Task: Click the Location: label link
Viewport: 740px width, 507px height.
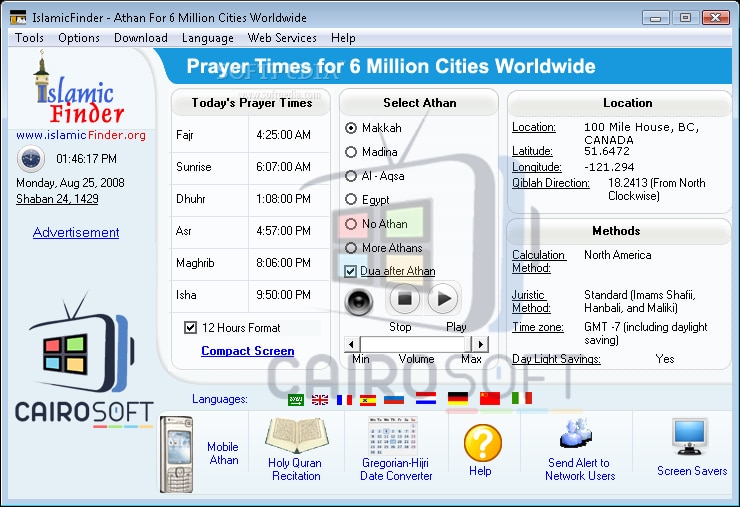Action: [x=534, y=127]
